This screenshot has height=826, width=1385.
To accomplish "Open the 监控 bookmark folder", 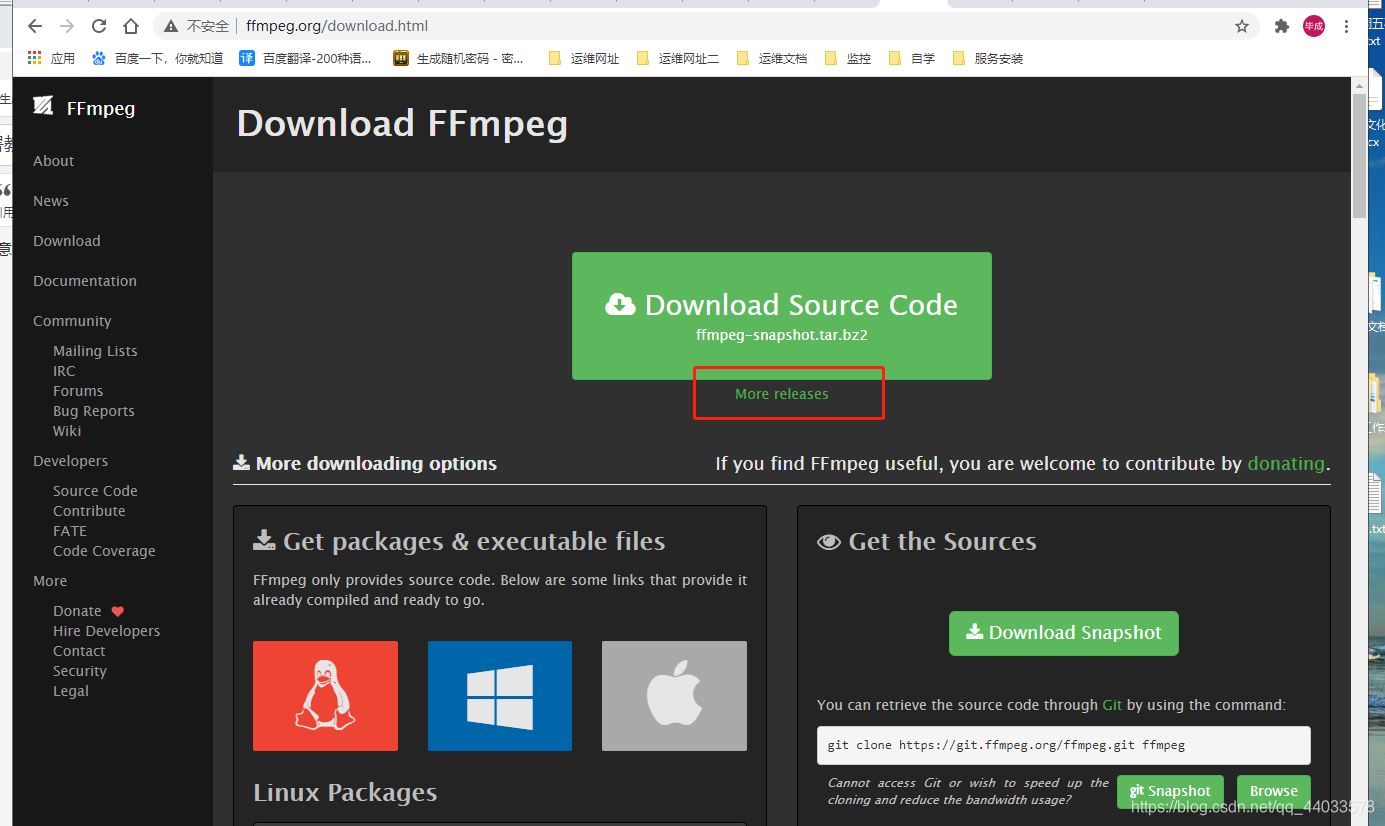I will 847,58.
